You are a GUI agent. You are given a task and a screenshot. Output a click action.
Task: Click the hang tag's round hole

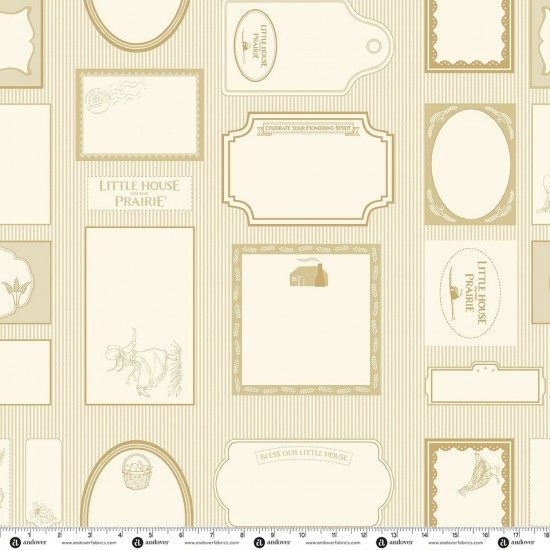(x=374, y=46)
